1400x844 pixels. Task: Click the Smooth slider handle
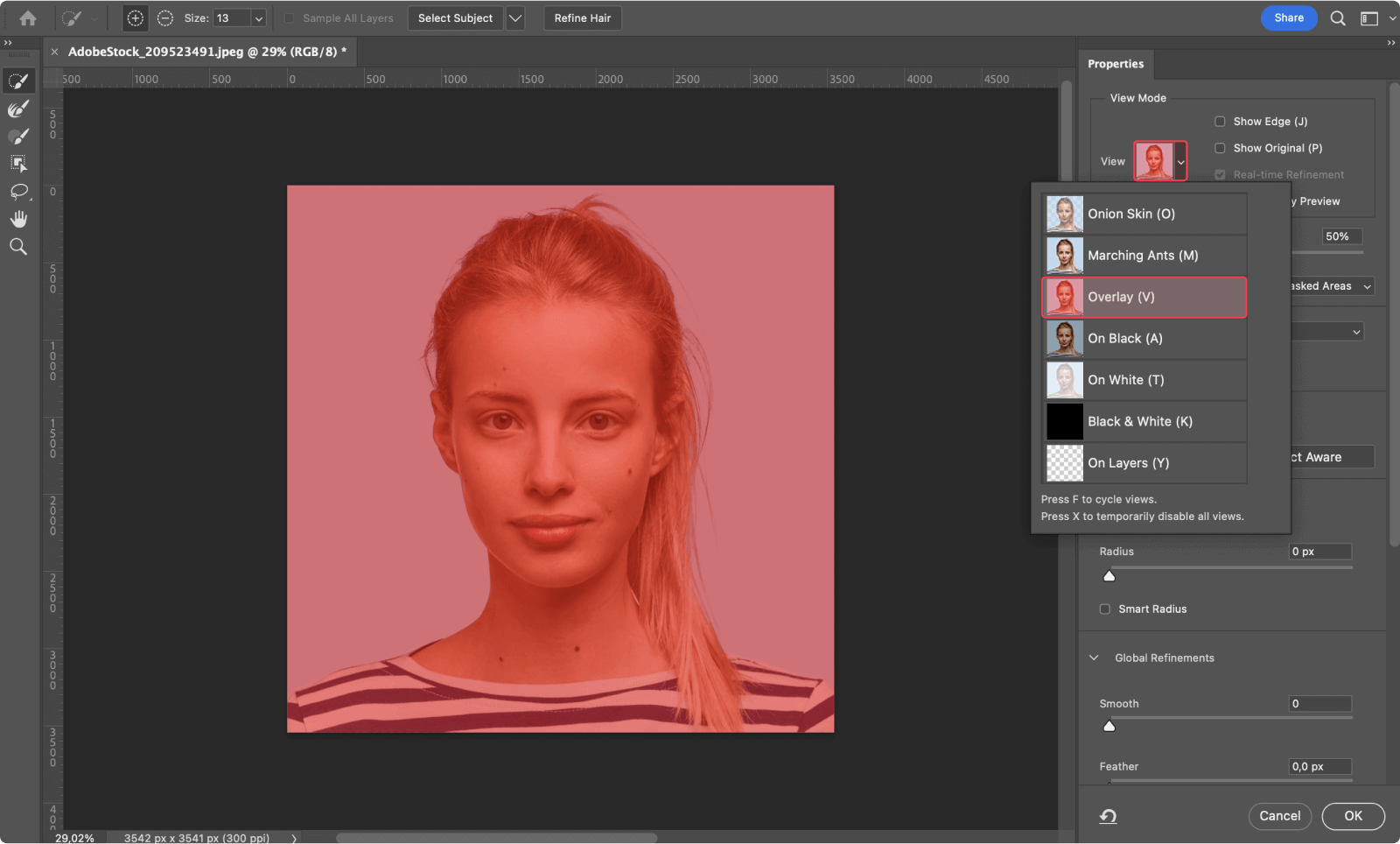pyautogui.click(x=1109, y=726)
